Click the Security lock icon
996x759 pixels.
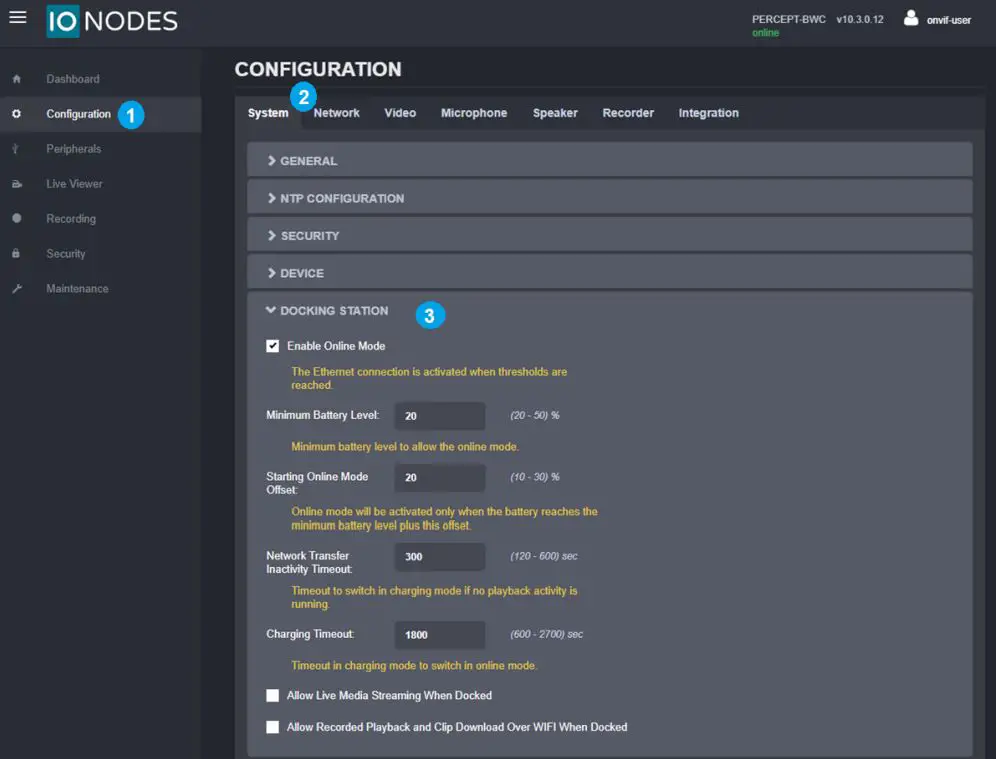(16, 254)
